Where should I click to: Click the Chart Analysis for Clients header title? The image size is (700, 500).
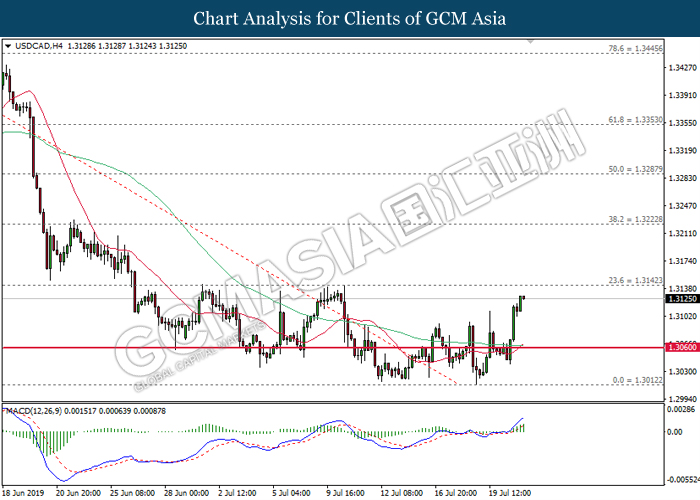pos(350,18)
